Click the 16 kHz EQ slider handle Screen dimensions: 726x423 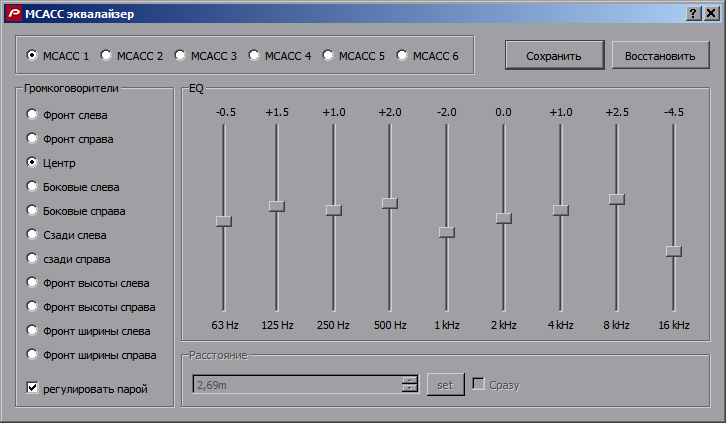pos(674,251)
